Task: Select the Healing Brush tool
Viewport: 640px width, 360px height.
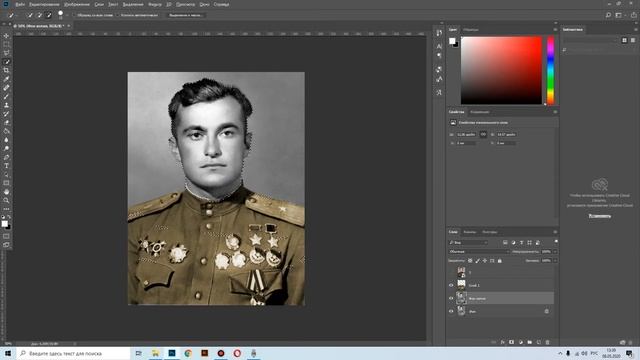Action: coord(6,88)
